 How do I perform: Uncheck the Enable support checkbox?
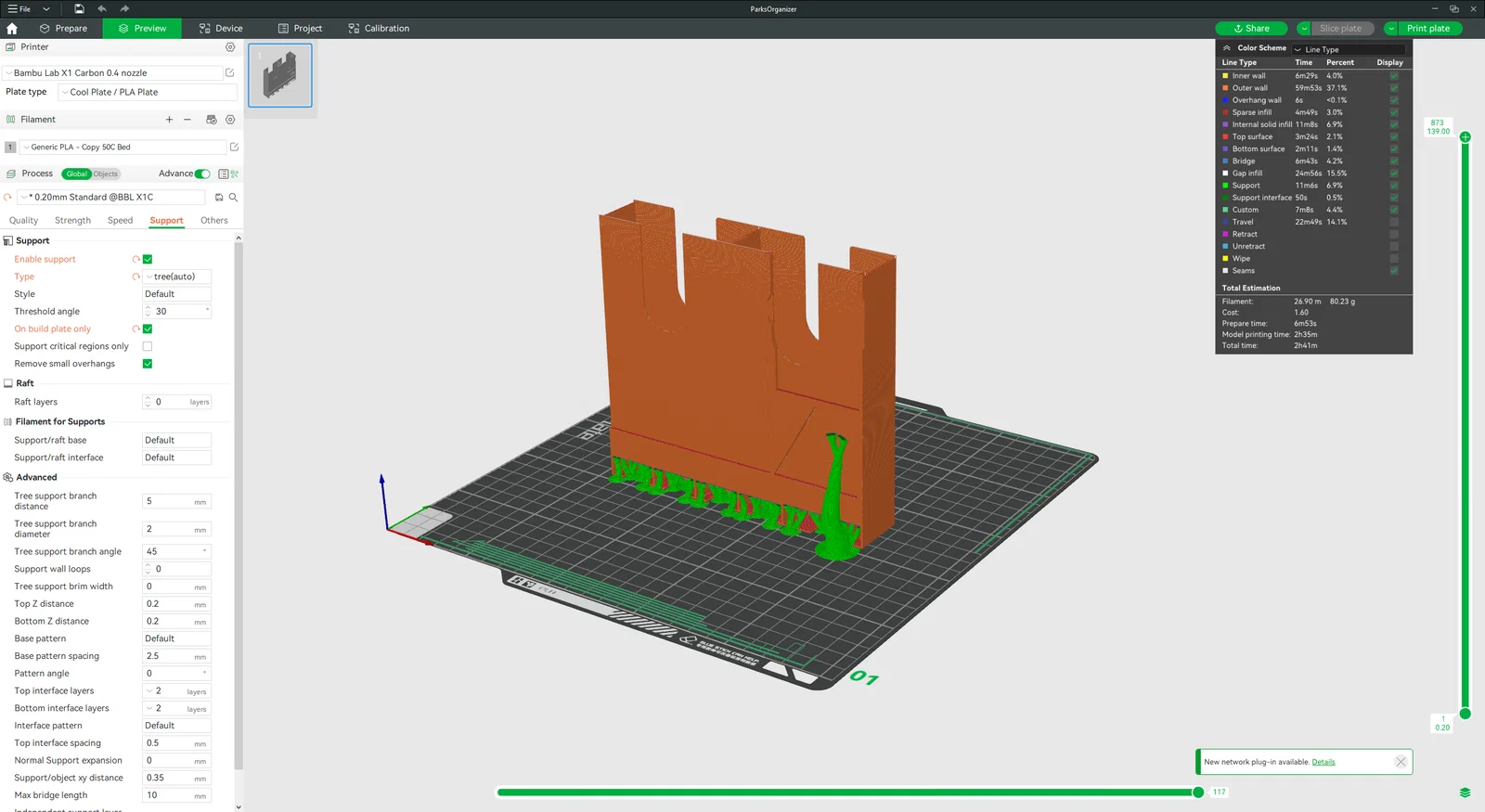pos(148,260)
